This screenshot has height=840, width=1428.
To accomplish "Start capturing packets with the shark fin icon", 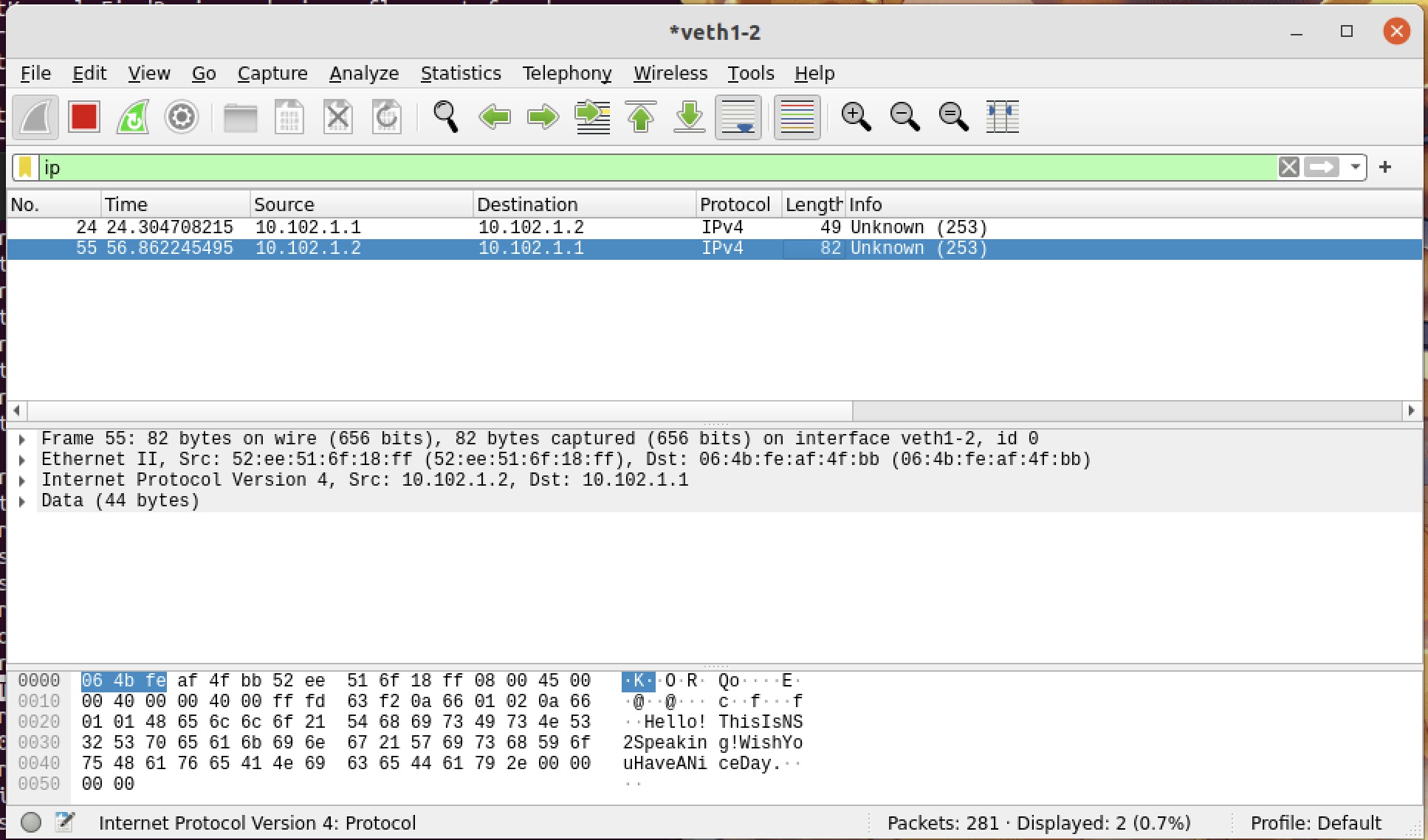I will (35, 117).
